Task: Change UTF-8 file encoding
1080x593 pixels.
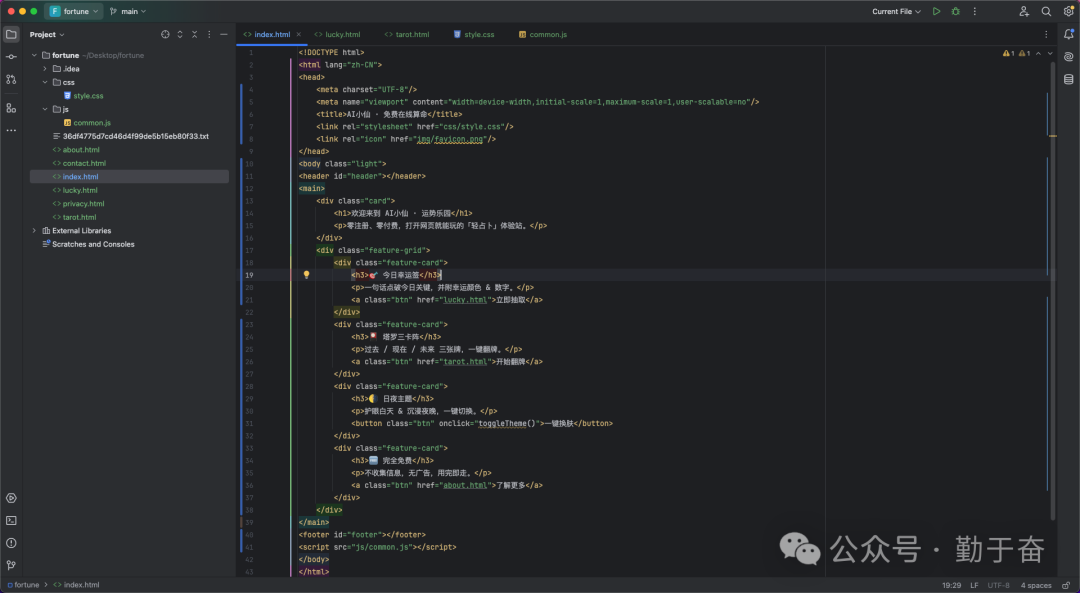Action: point(999,585)
